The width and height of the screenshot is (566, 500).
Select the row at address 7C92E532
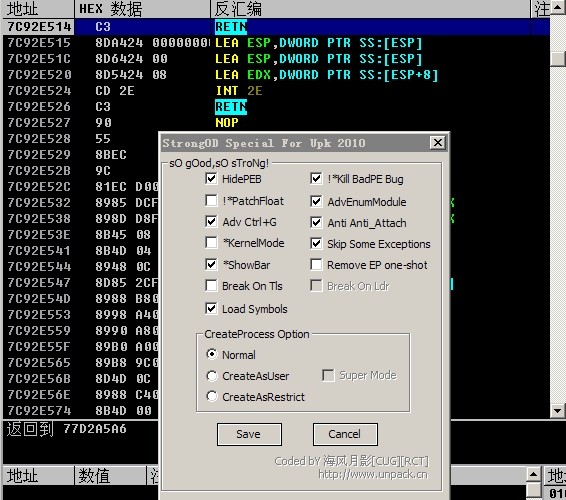(80, 203)
